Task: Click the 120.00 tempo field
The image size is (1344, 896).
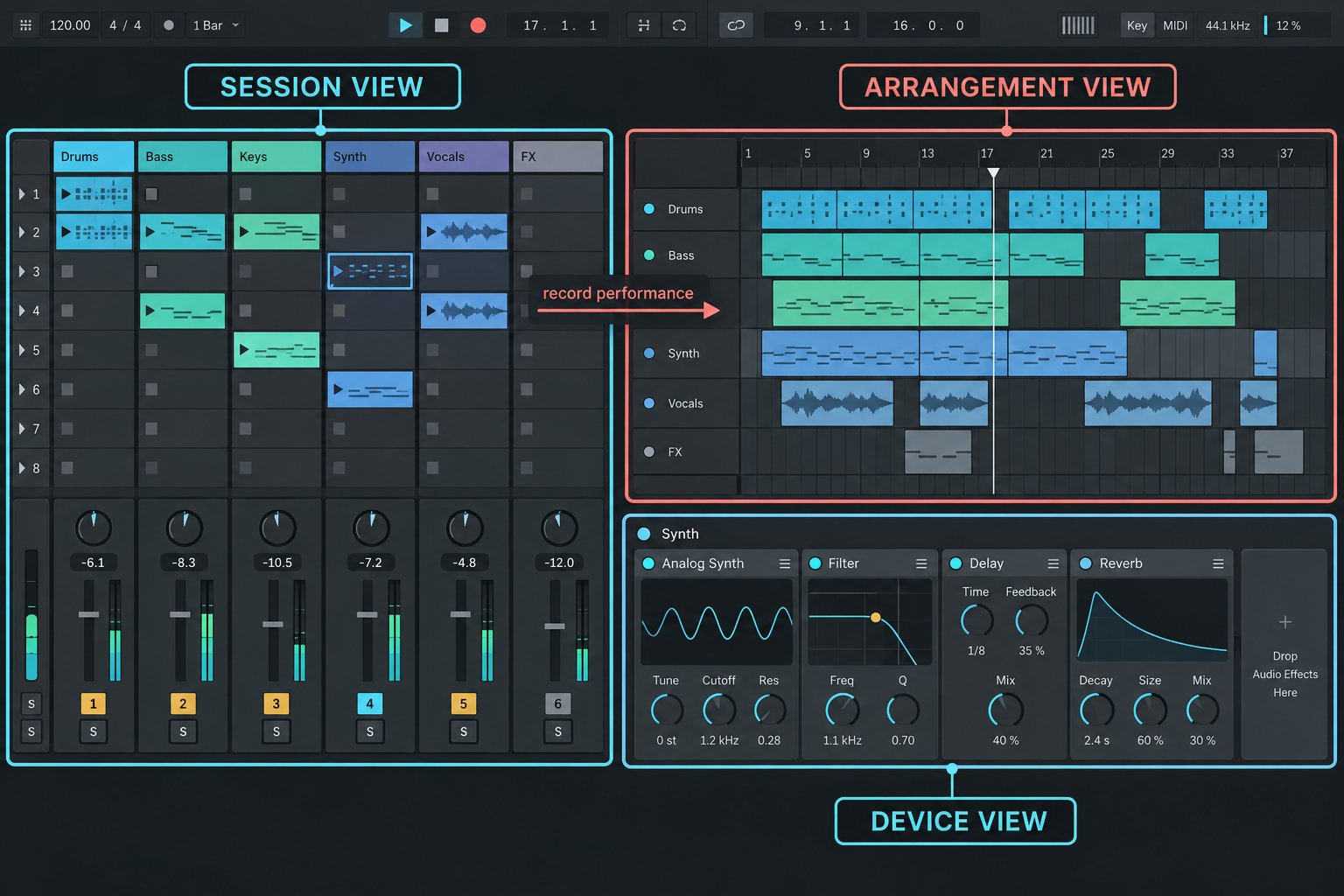Action: 70,25
